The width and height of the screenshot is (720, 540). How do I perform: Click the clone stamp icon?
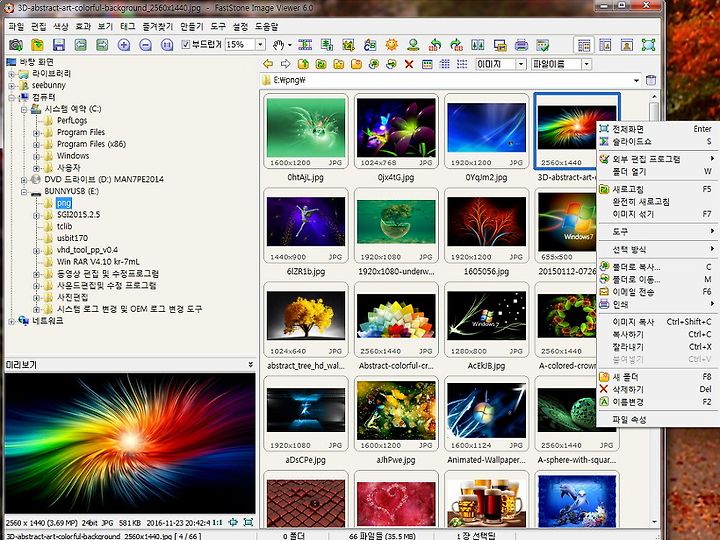coord(413,45)
